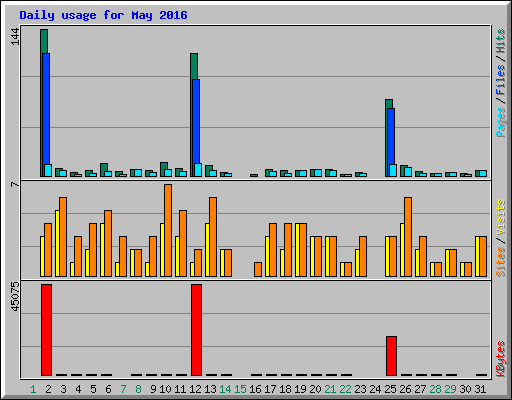Screen dimensions: 512x400
Task: Click the chart title 'Daily usage for May 2016'
Action: (103, 15)
